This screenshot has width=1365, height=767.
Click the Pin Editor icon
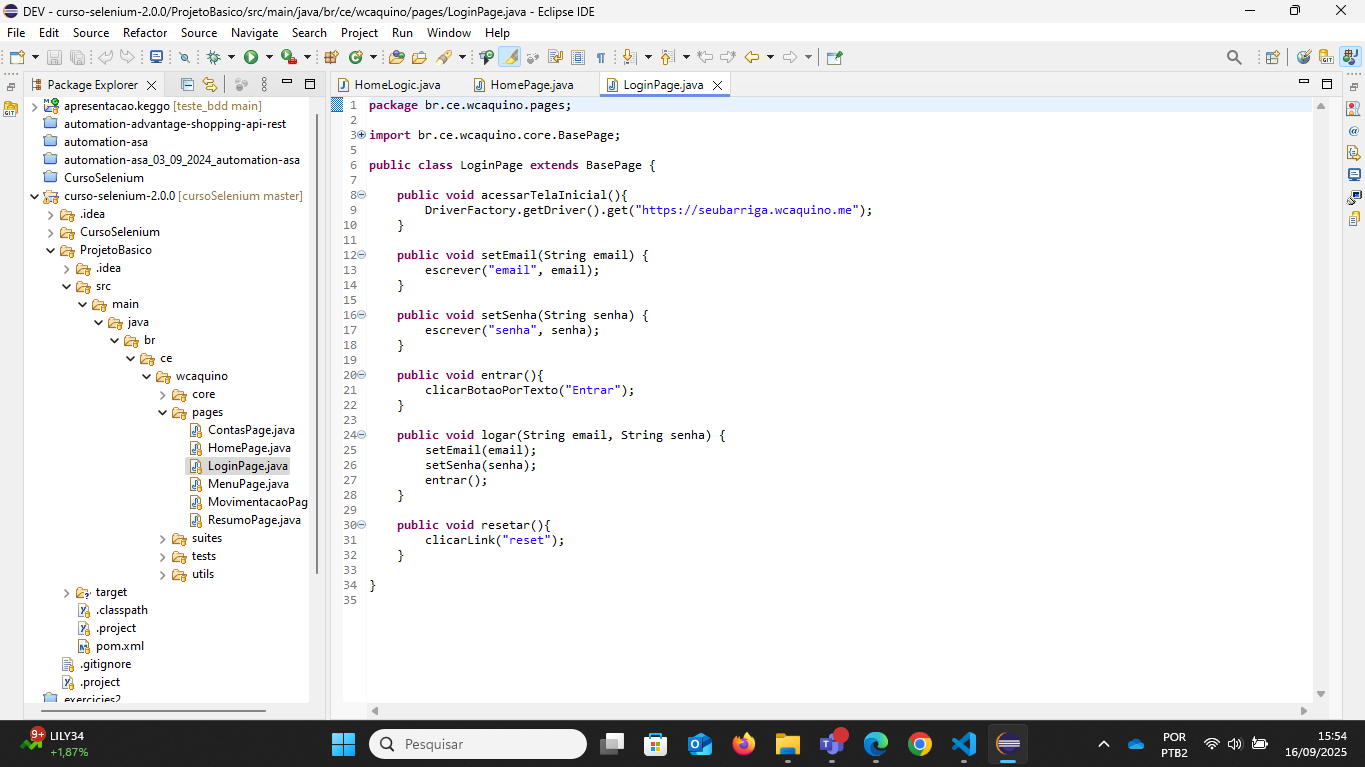(835, 57)
